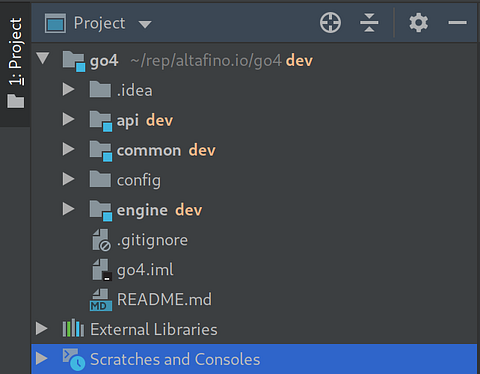Expand External Libraries node
Image resolution: width=480 pixels, height=374 pixels.
click(42, 329)
